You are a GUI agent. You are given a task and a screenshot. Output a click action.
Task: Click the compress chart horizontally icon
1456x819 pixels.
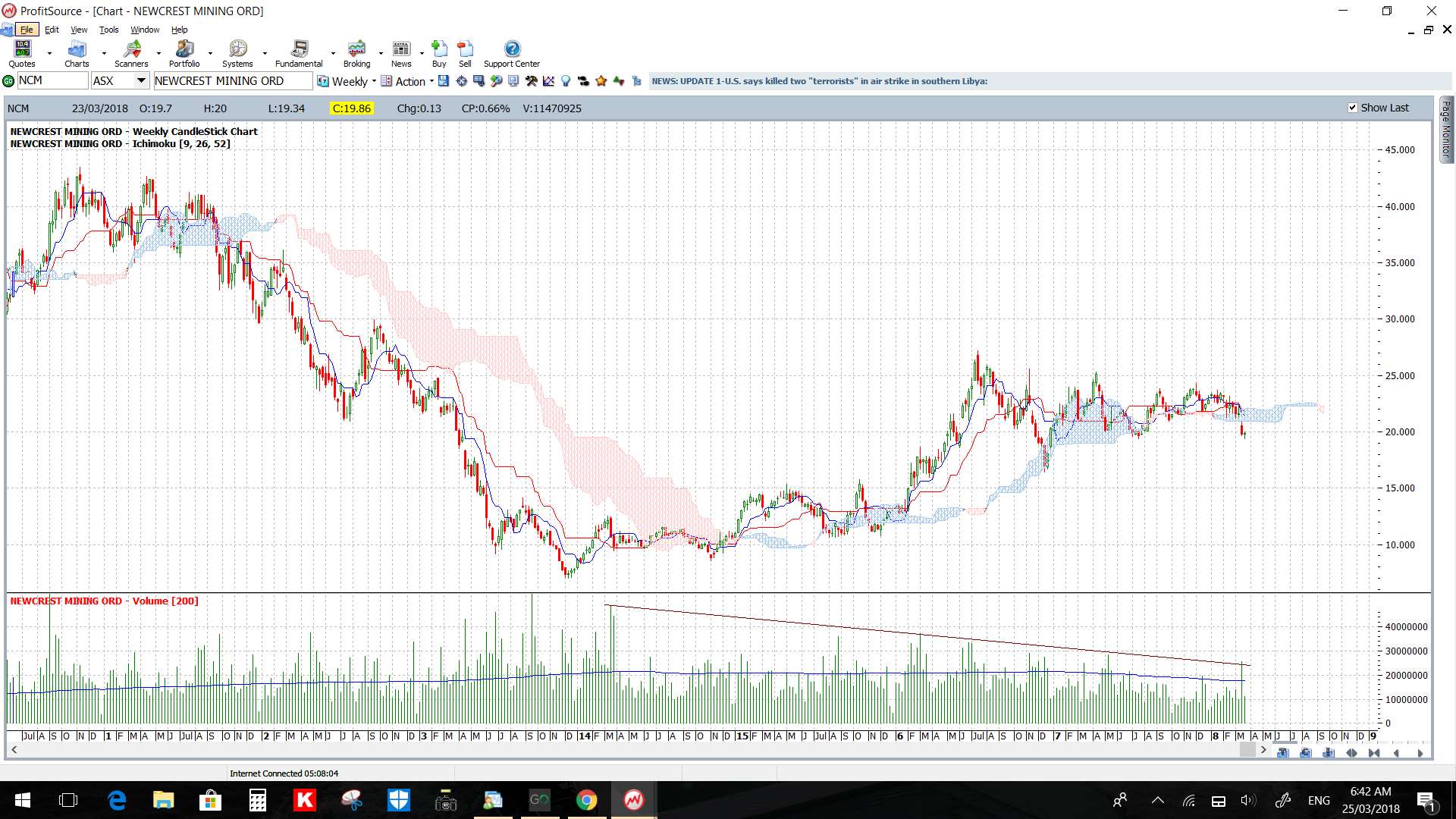coord(1374,753)
